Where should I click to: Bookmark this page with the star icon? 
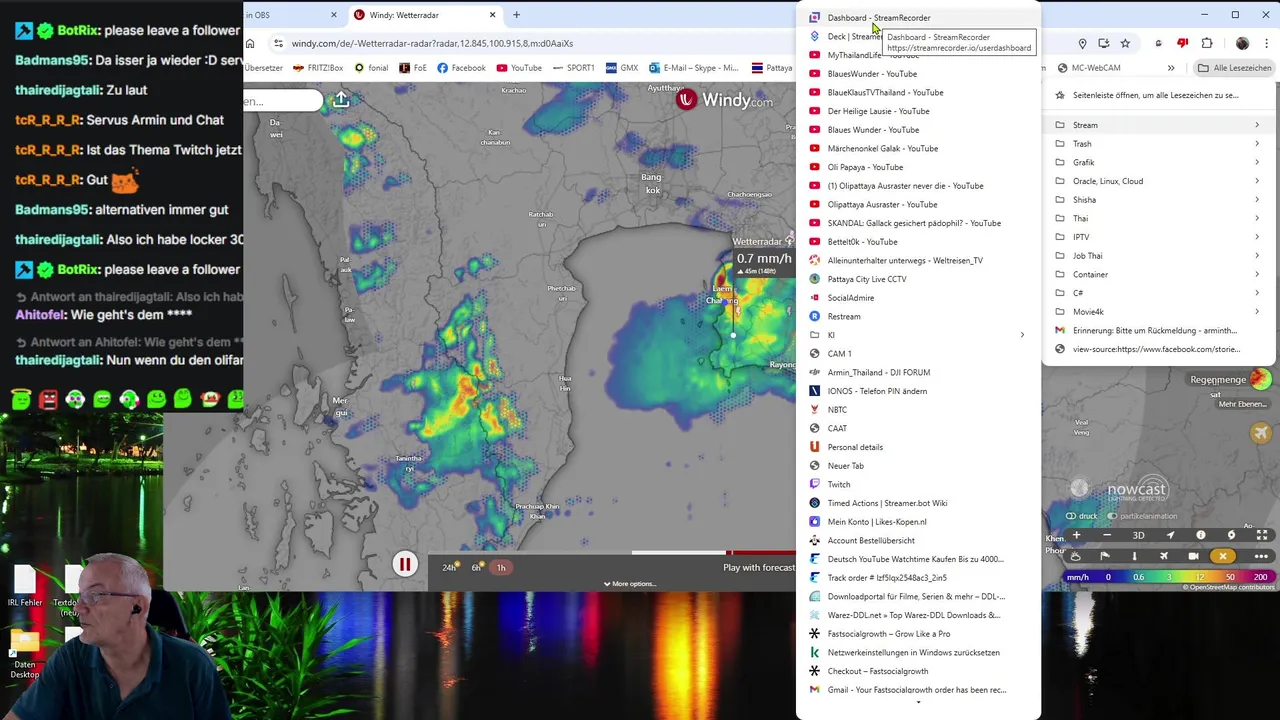pos(1125,43)
